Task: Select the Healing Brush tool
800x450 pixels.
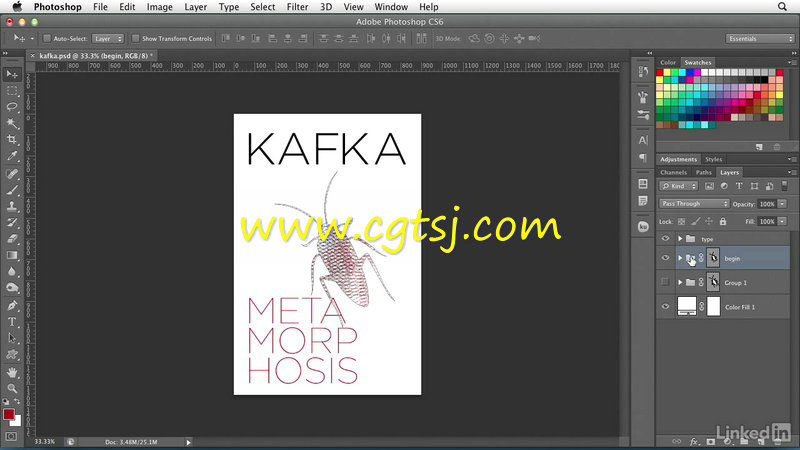Action: (11, 173)
